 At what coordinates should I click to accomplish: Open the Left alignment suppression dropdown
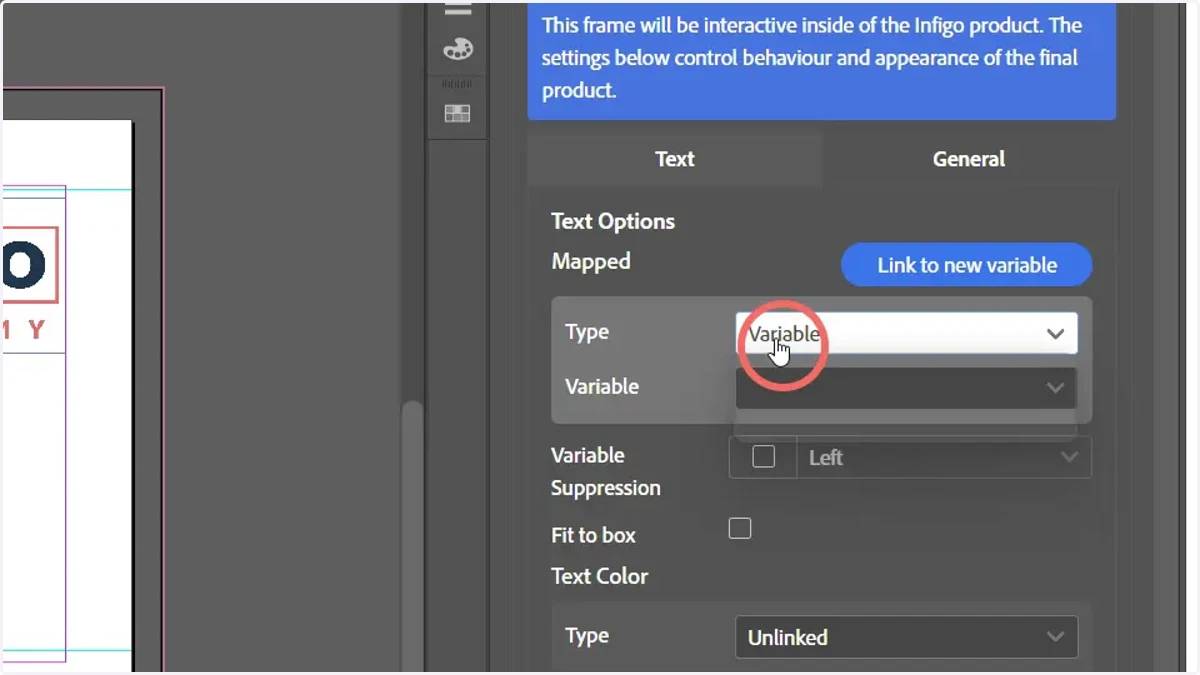(943, 457)
